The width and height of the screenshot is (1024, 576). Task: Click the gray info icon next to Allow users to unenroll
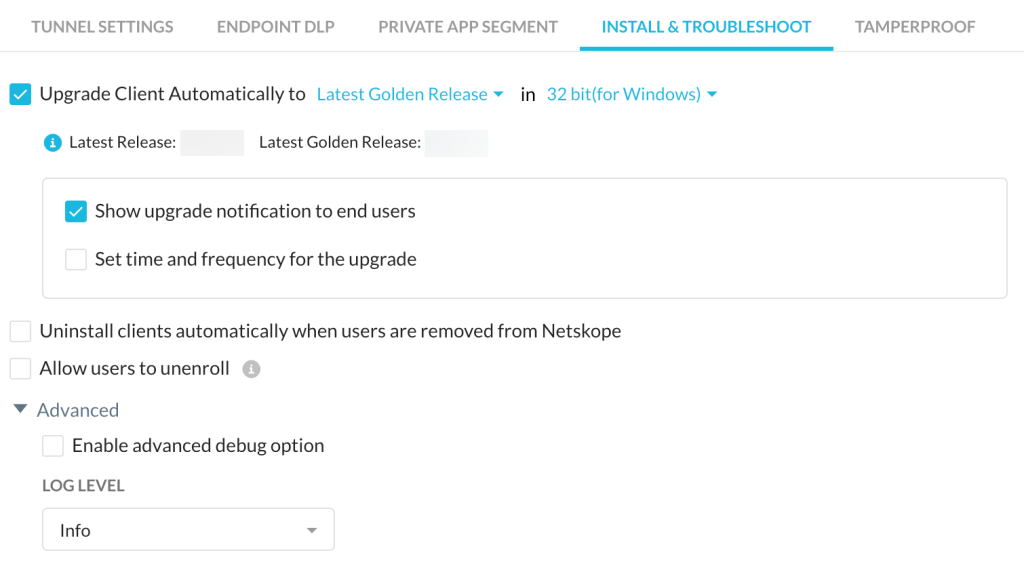click(x=251, y=369)
